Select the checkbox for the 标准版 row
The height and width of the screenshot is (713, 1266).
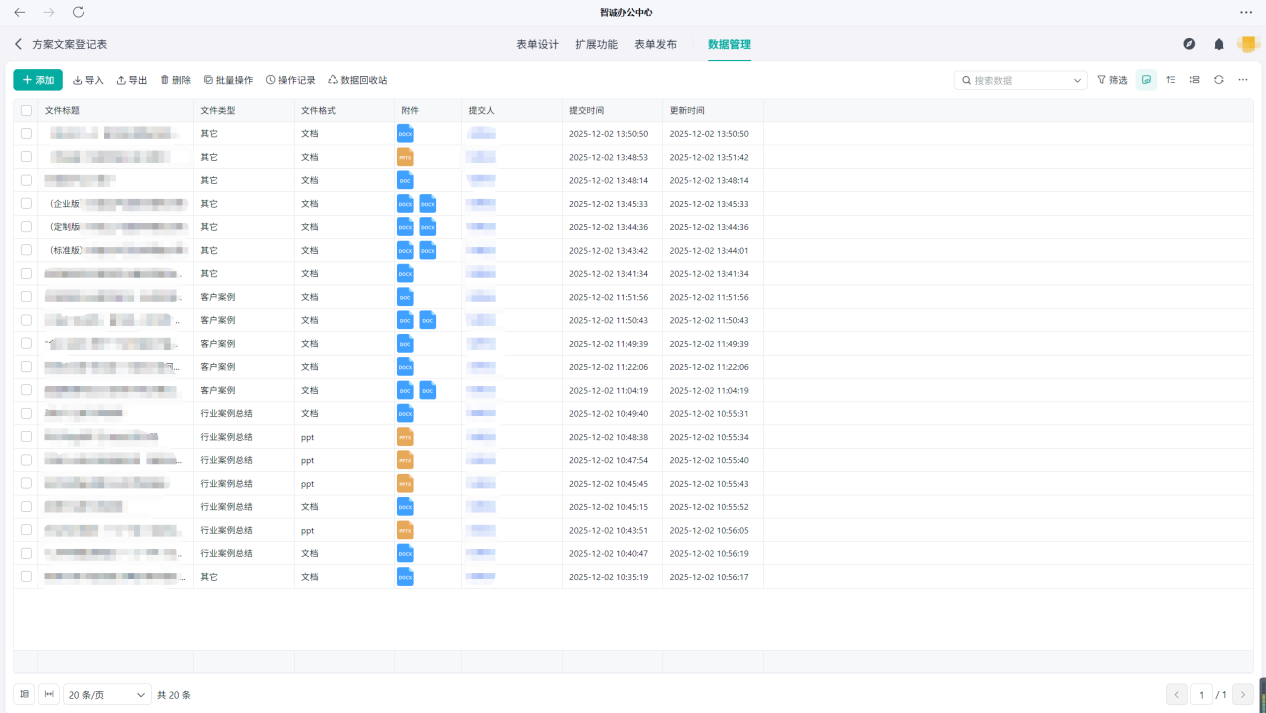(26, 250)
